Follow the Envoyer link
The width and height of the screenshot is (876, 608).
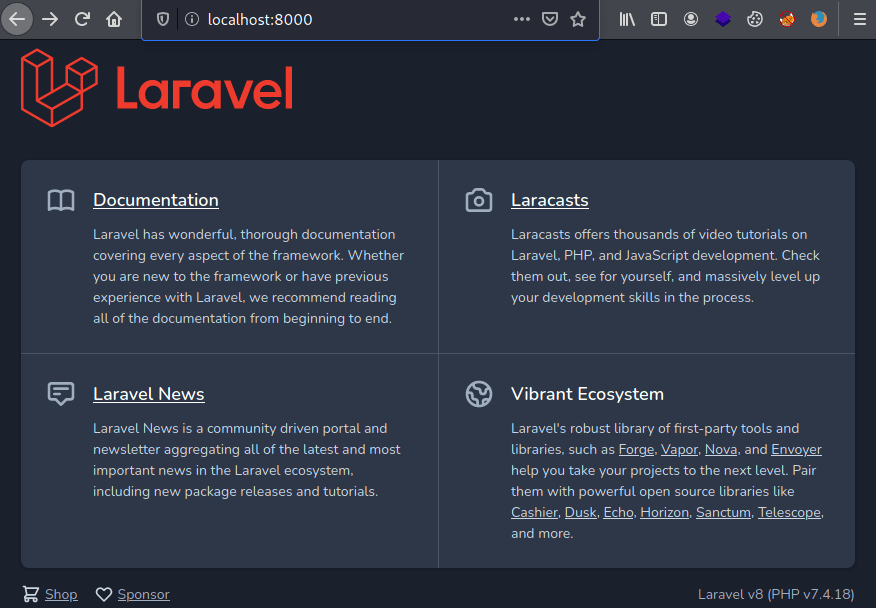tap(796, 449)
